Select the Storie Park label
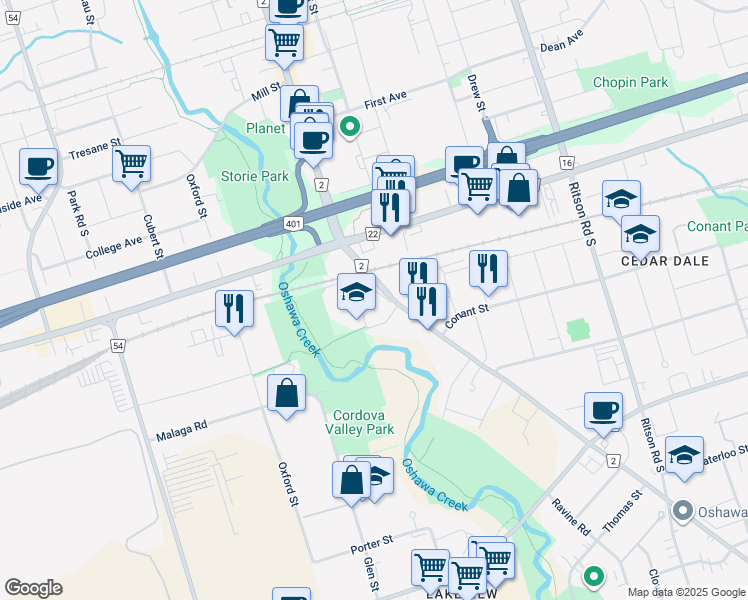The width and height of the screenshot is (748, 600). click(255, 176)
